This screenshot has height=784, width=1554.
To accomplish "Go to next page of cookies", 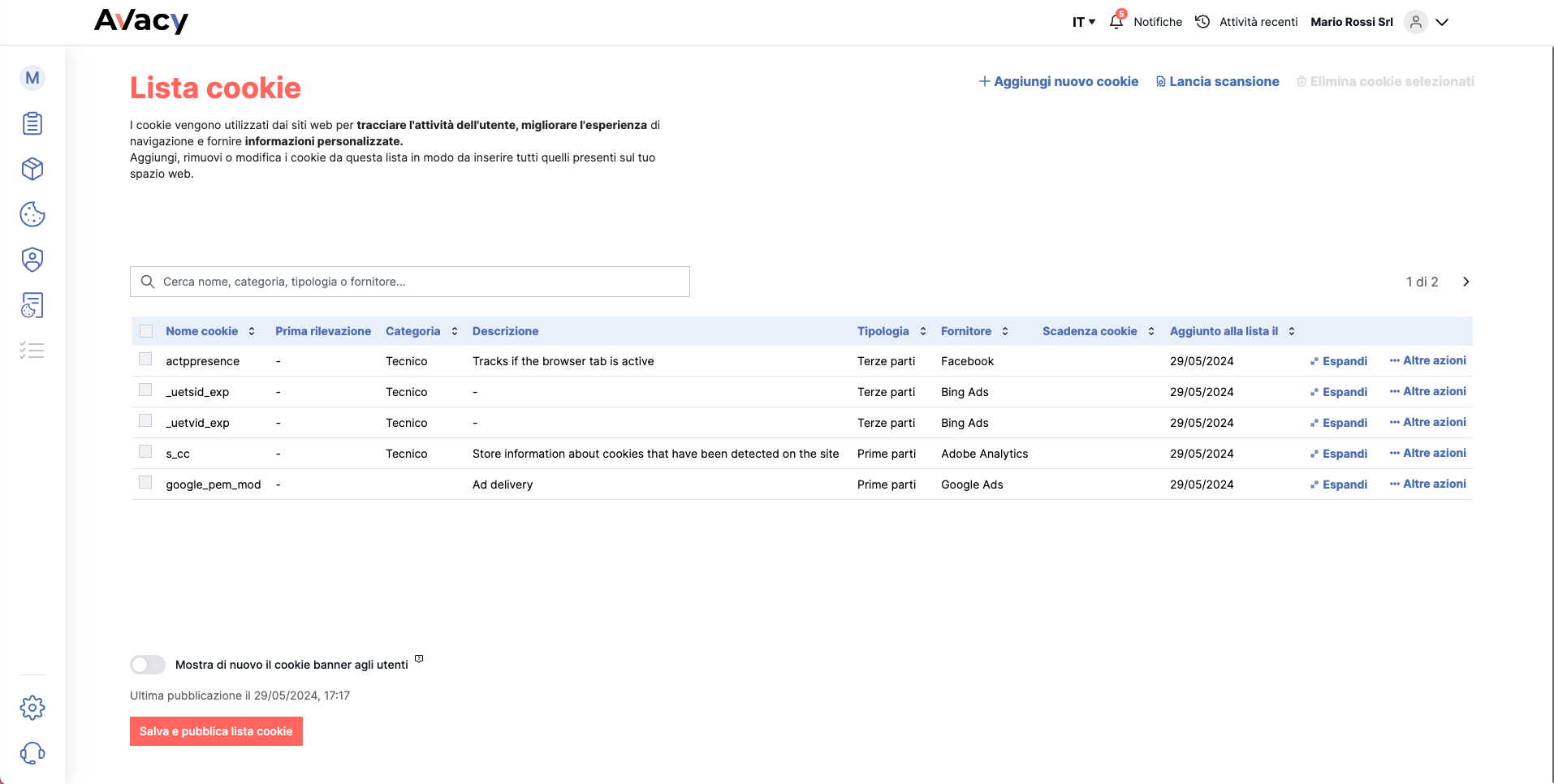I will 1466,282.
